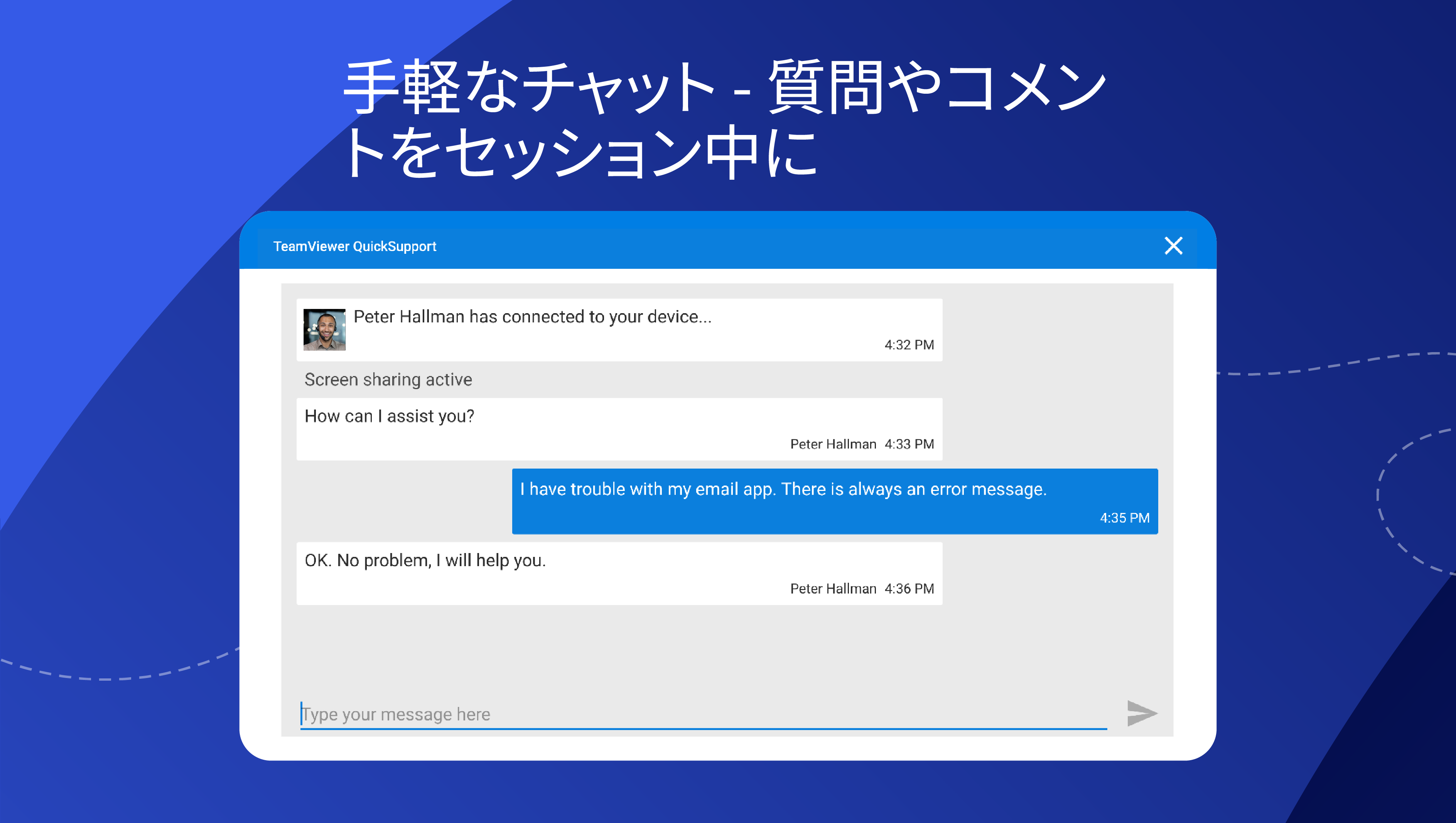Viewport: 1456px width, 823px height.
Task: Click the 'Screen sharing active' status text
Action: [x=388, y=379]
